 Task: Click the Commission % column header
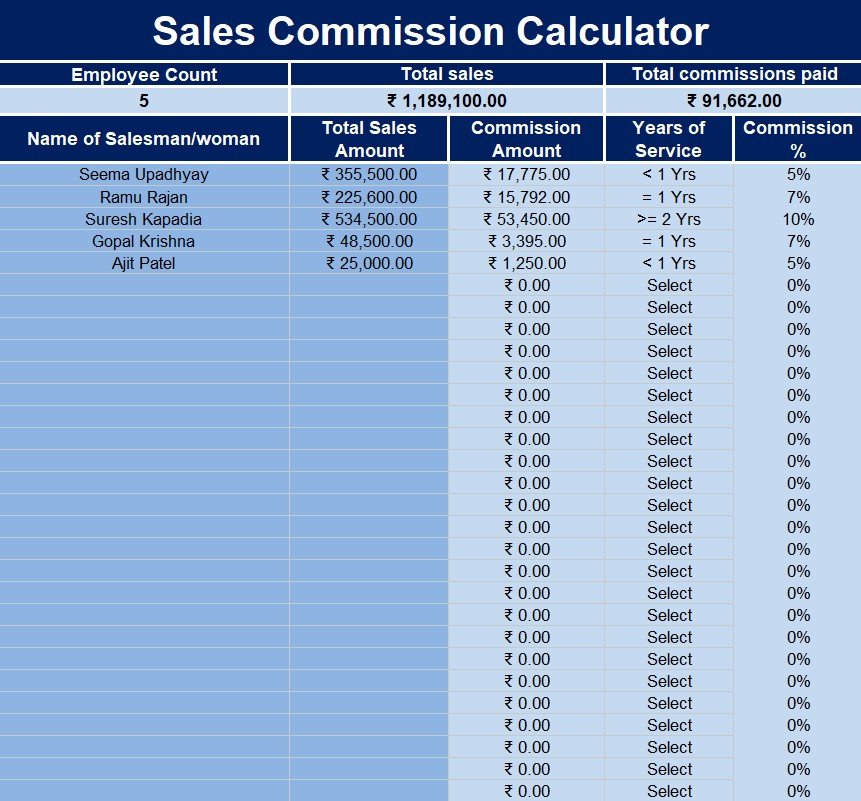tap(797, 139)
